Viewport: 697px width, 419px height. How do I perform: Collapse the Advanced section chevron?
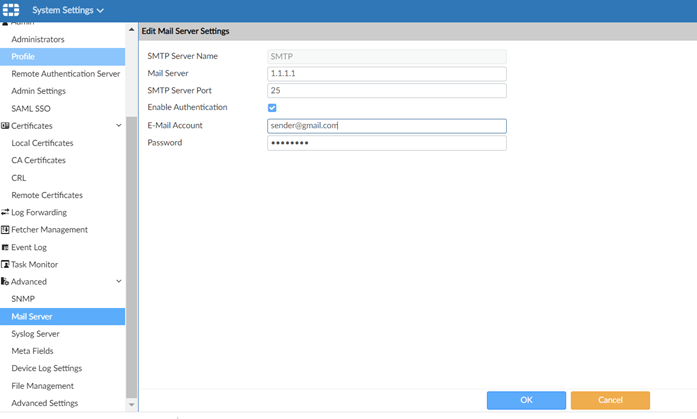[119, 282]
